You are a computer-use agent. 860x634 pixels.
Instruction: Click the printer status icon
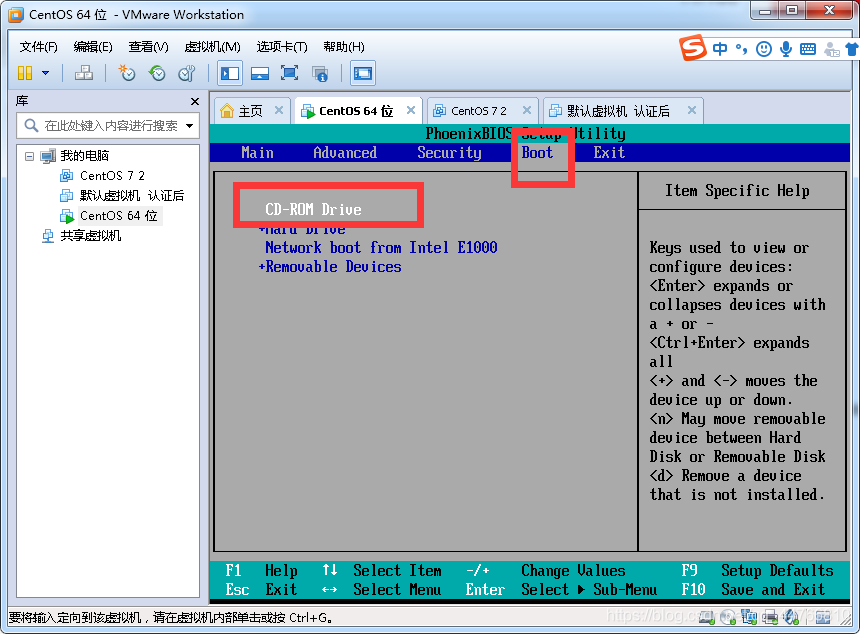[770, 617]
